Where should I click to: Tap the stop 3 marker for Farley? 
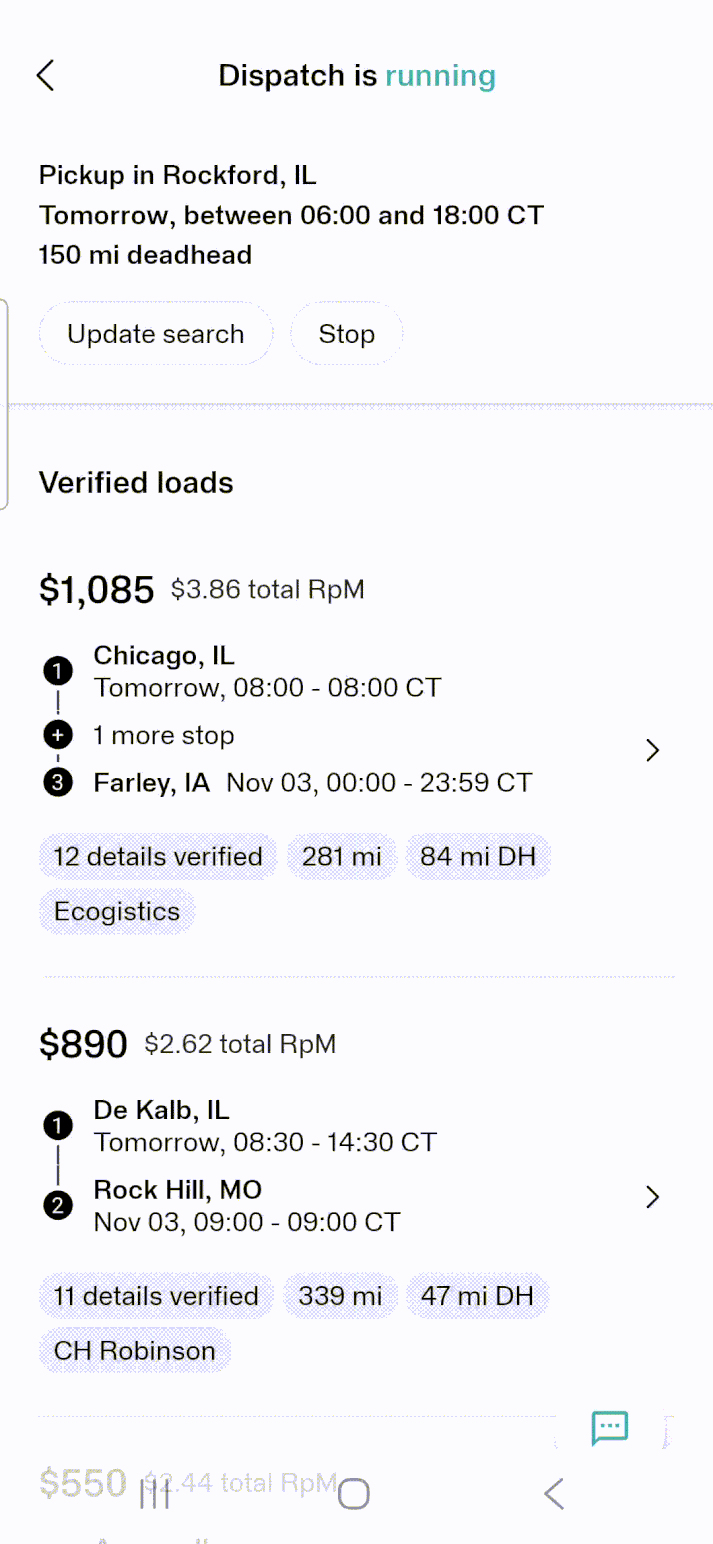[x=58, y=783]
